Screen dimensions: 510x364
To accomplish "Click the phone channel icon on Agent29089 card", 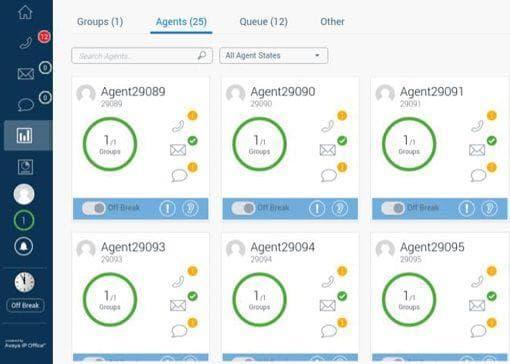I will pos(178,126).
